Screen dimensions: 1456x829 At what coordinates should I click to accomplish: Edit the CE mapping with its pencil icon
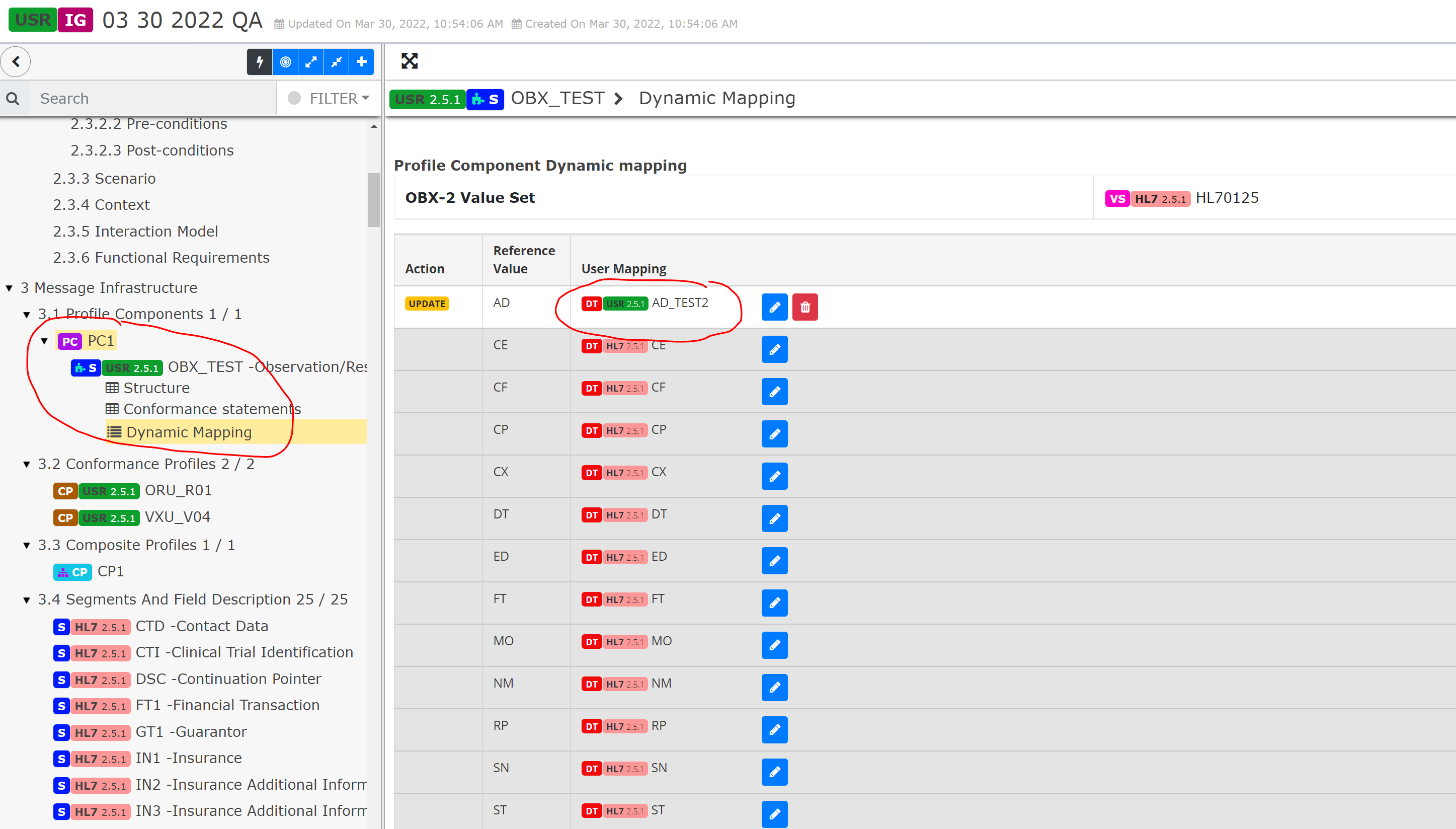[x=774, y=349]
